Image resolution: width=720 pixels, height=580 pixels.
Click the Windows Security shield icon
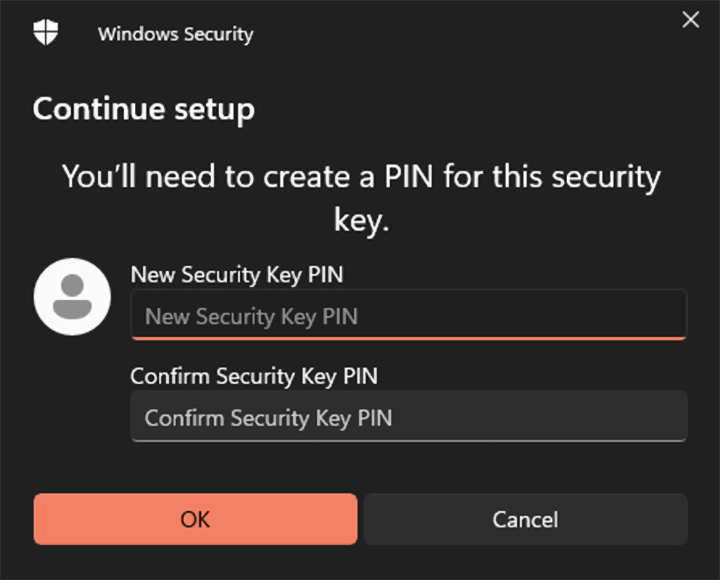46,33
